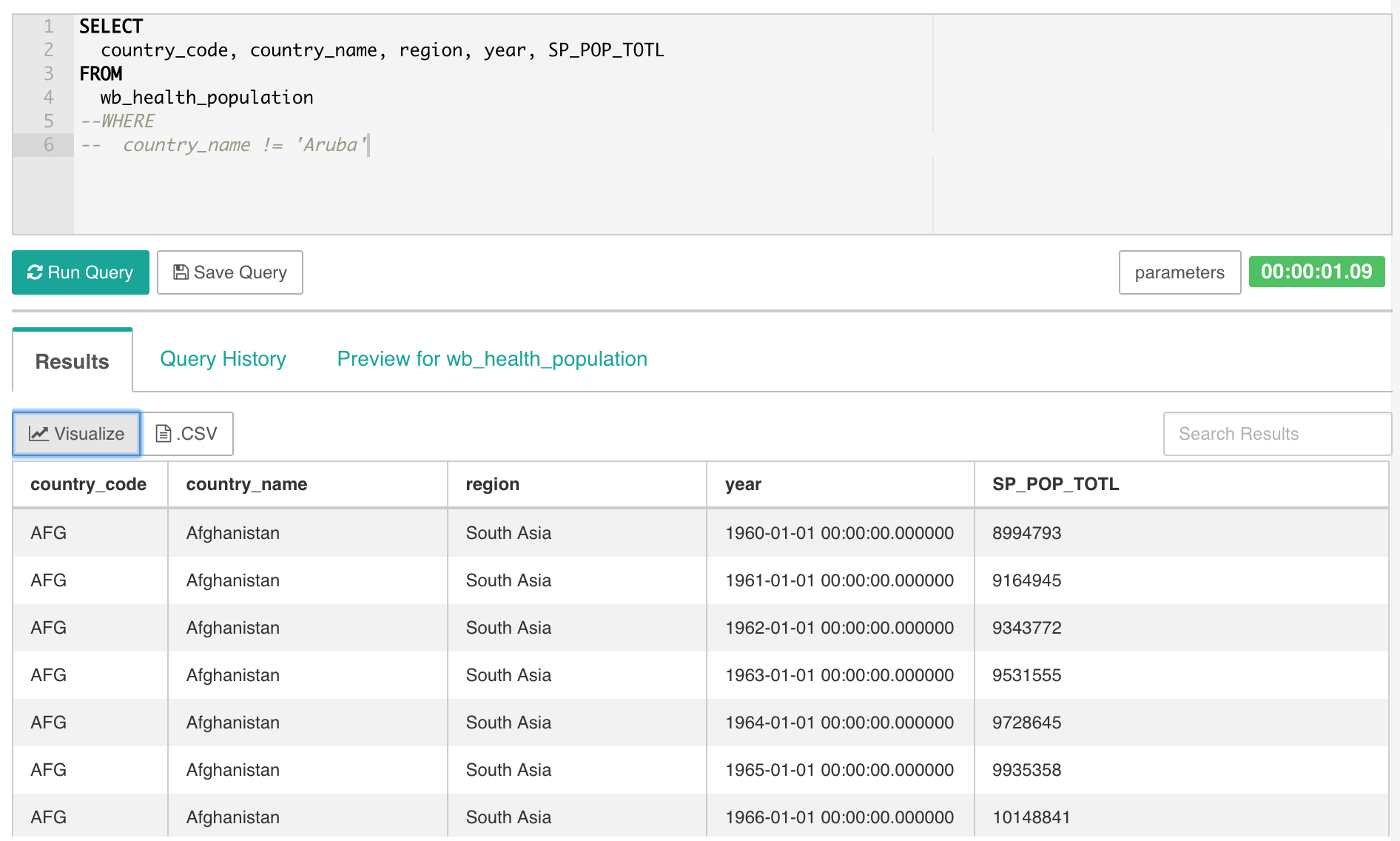Click the refresh icon on Run Query
Image resolution: width=1400 pixels, height=841 pixels.
coord(36,272)
